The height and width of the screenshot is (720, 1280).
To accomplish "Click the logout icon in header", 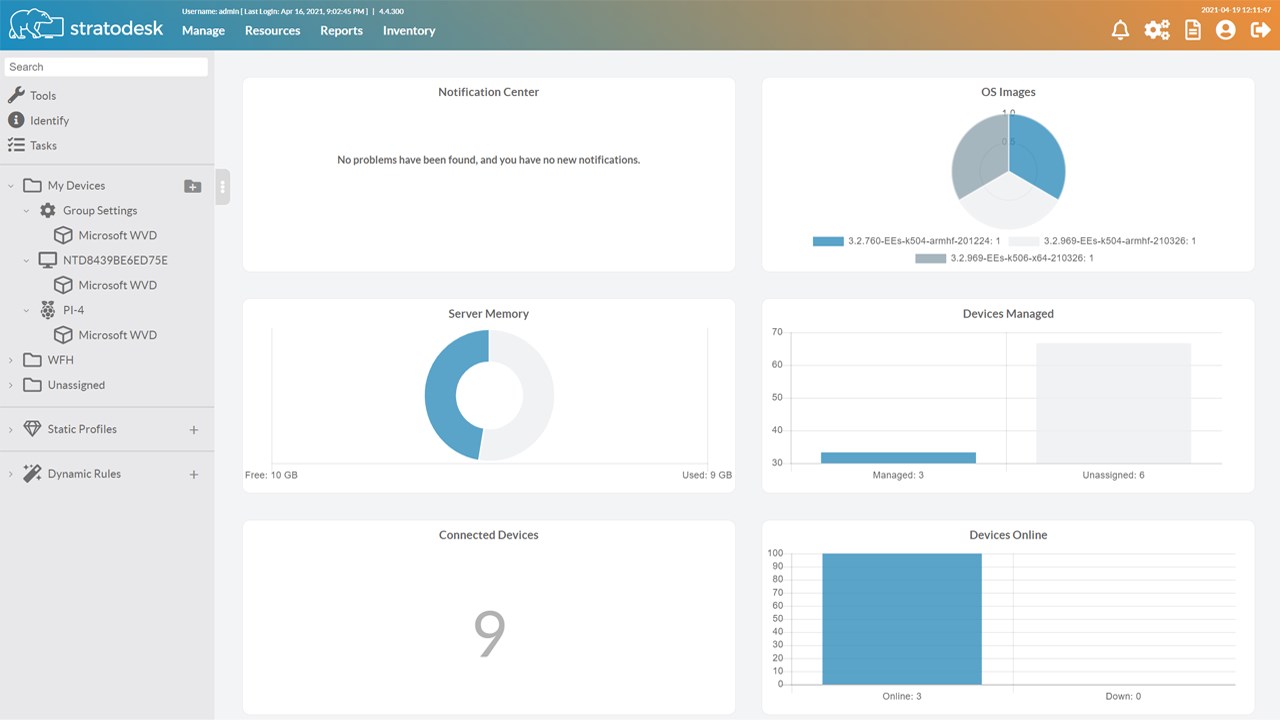I will [x=1260, y=30].
